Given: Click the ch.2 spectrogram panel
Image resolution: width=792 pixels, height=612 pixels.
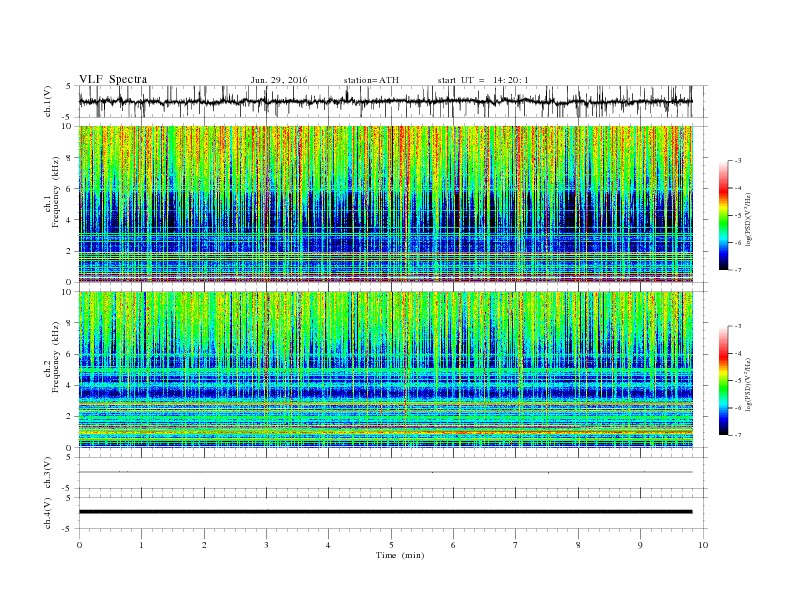Looking at the screenshot, I should pos(385,370).
